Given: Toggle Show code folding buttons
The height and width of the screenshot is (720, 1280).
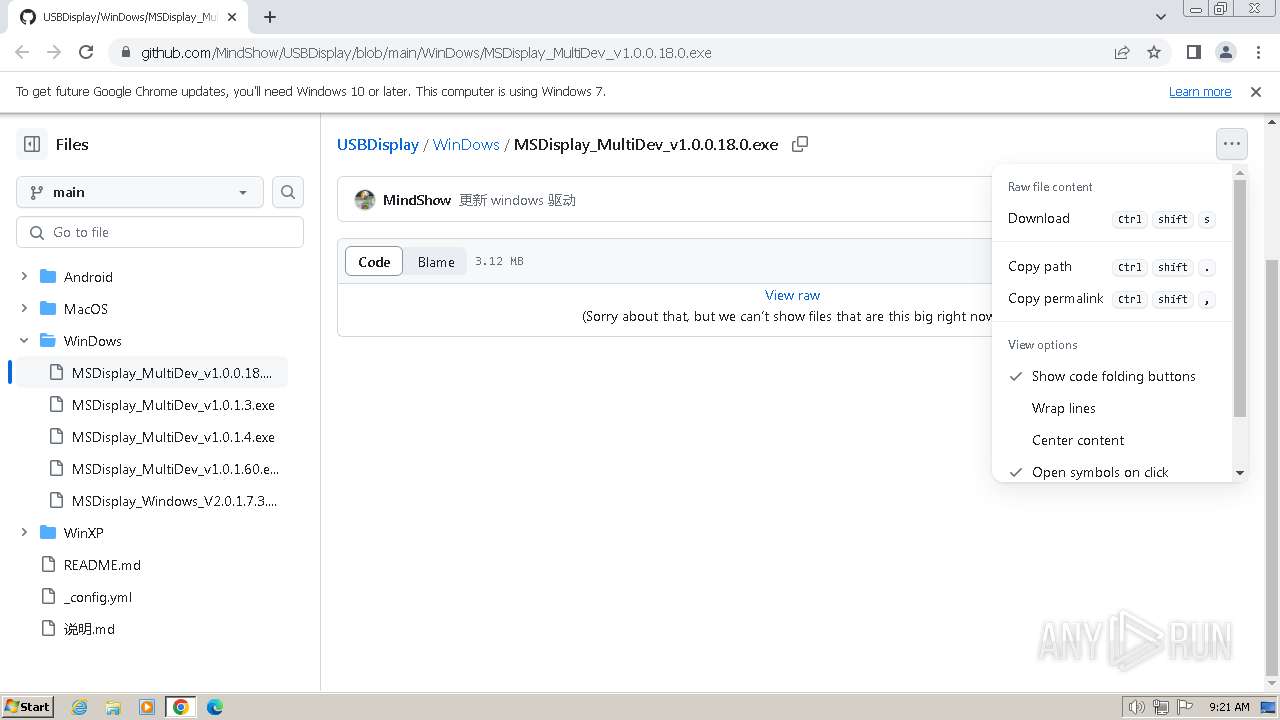Looking at the screenshot, I should [x=1112, y=376].
